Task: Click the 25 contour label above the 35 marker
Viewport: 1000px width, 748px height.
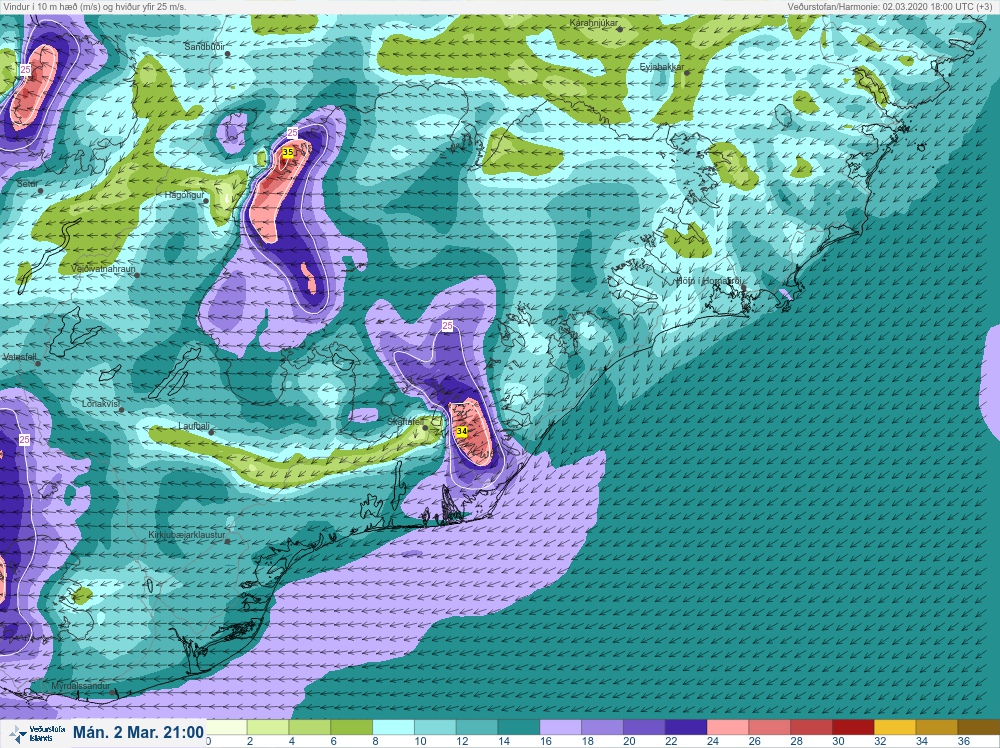Action: tap(292, 133)
